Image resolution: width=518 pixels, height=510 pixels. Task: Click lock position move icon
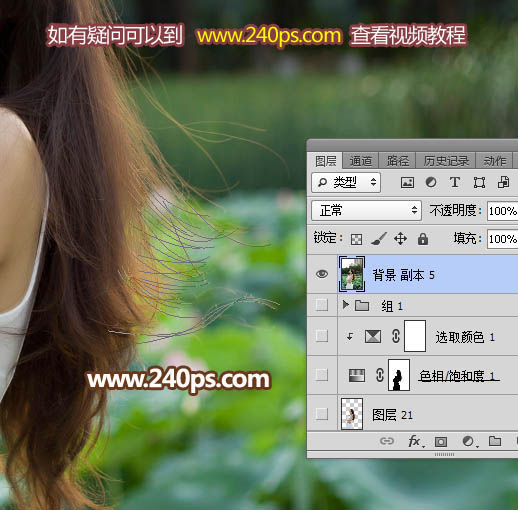[x=400, y=239]
